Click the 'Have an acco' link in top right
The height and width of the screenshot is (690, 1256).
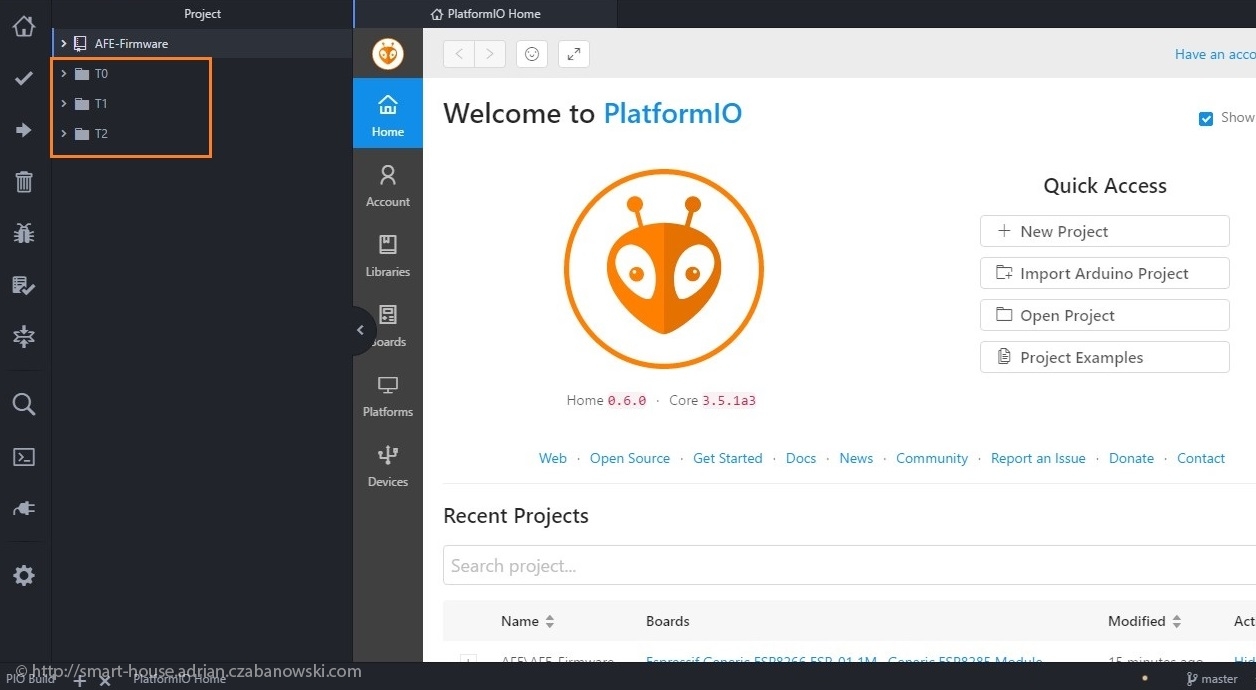click(1215, 54)
